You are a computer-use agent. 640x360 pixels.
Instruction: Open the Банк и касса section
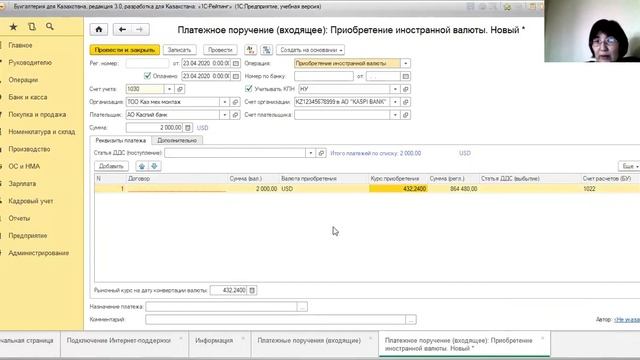pyautogui.click(x=28, y=97)
